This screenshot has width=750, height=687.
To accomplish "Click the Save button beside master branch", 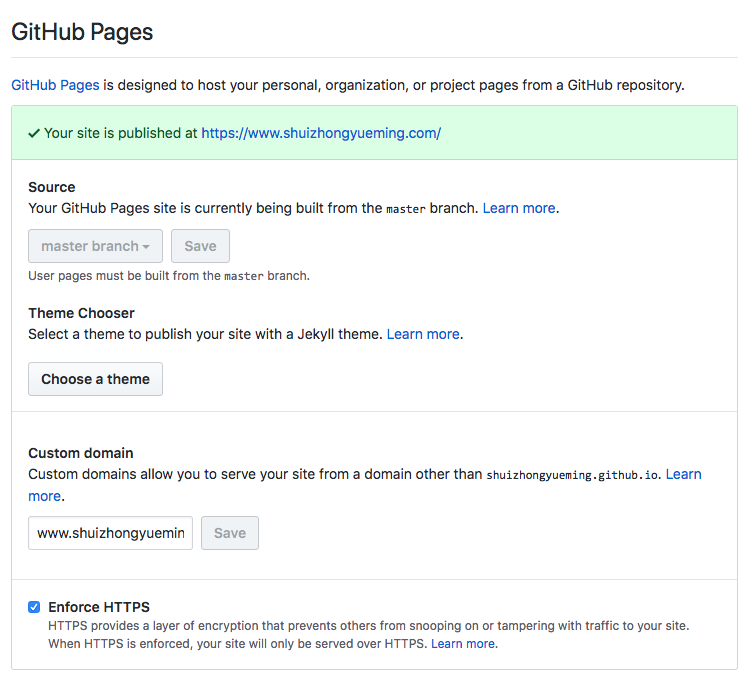I will tap(200, 246).
